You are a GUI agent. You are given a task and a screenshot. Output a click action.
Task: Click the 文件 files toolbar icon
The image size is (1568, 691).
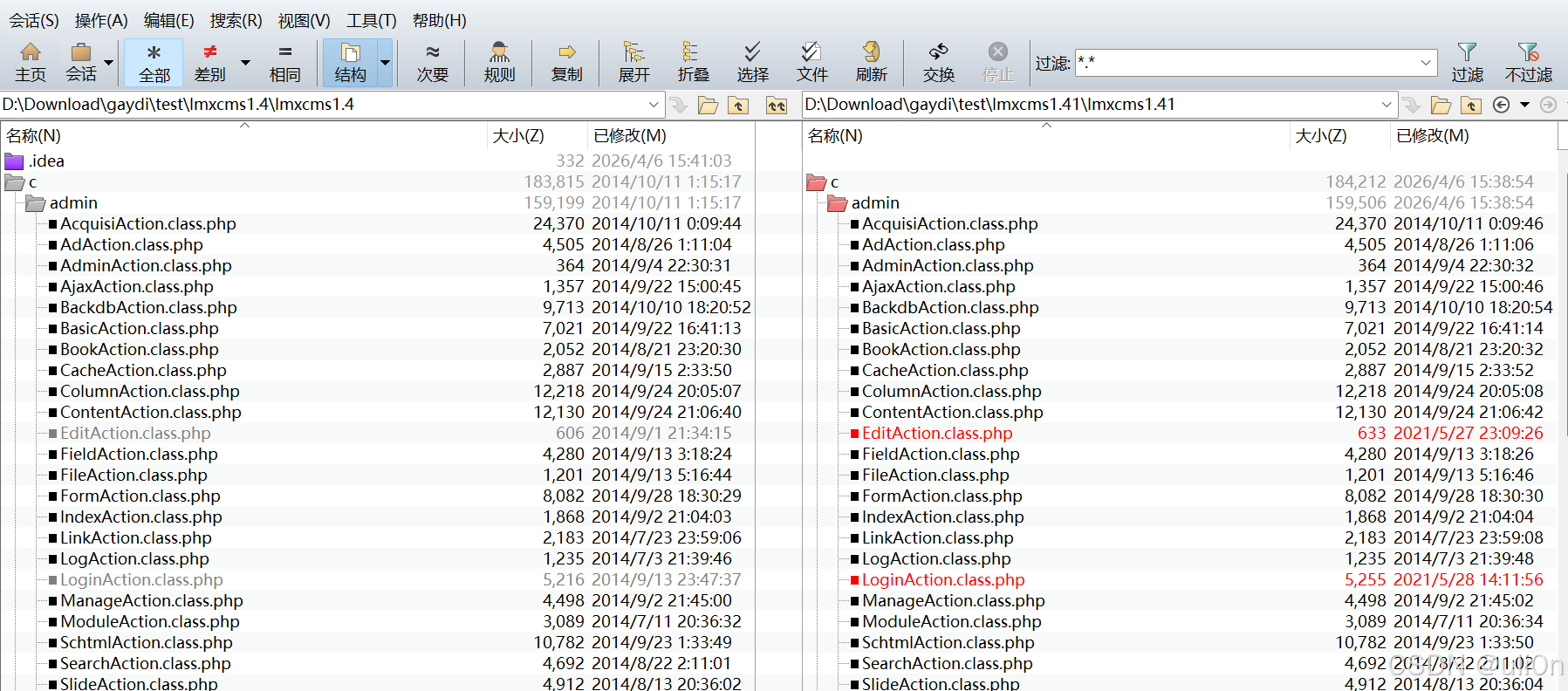(811, 63)
